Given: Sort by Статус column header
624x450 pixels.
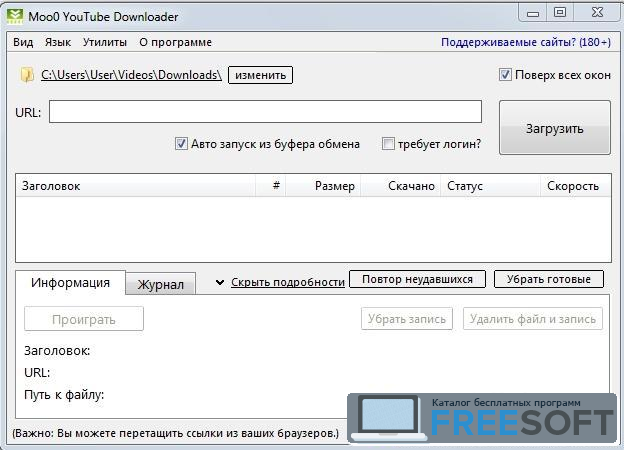Looking at the screenshot, I should click(x=490, y=186).
